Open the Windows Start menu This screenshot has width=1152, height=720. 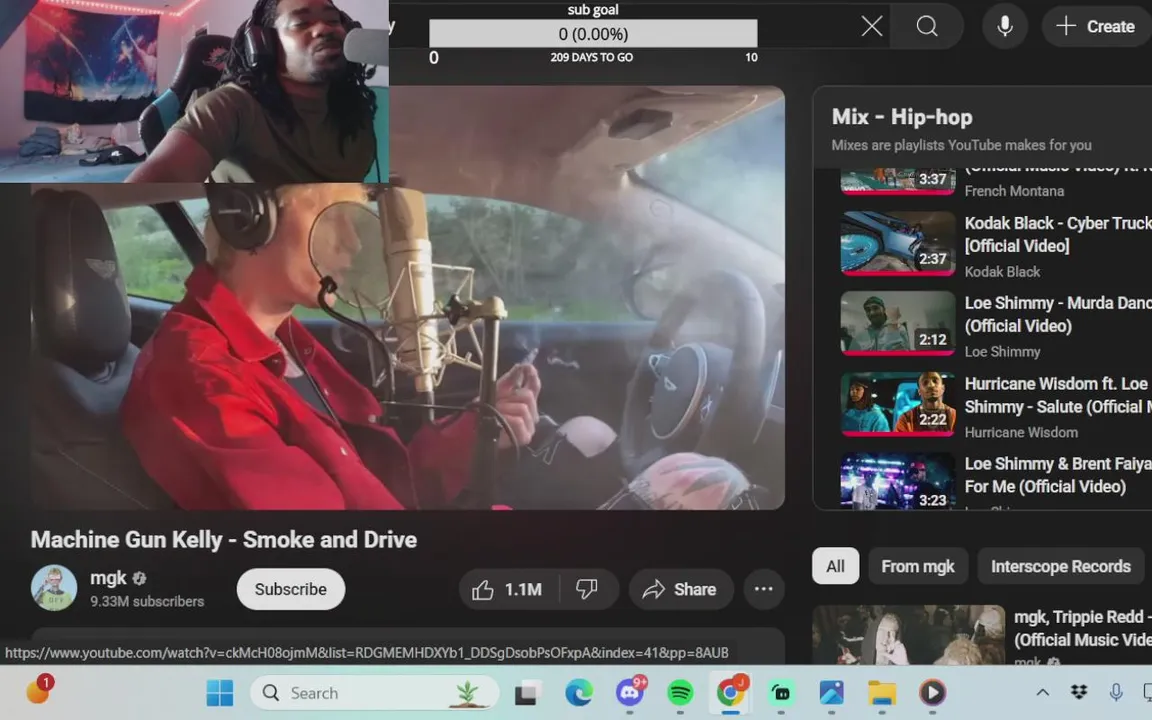tap(220, 693)
